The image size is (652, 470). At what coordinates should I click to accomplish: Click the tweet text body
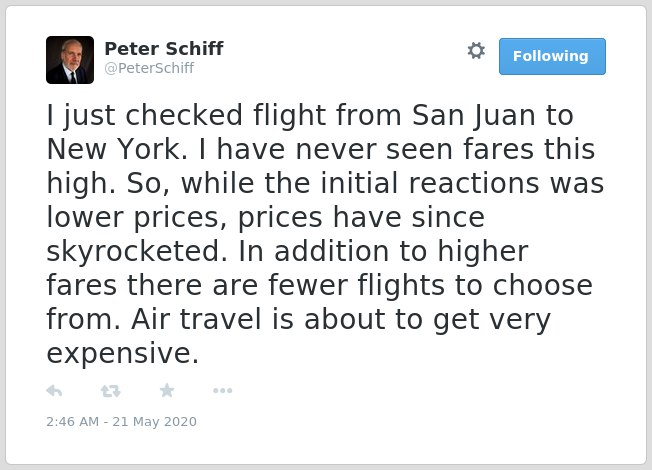(325, 234)
